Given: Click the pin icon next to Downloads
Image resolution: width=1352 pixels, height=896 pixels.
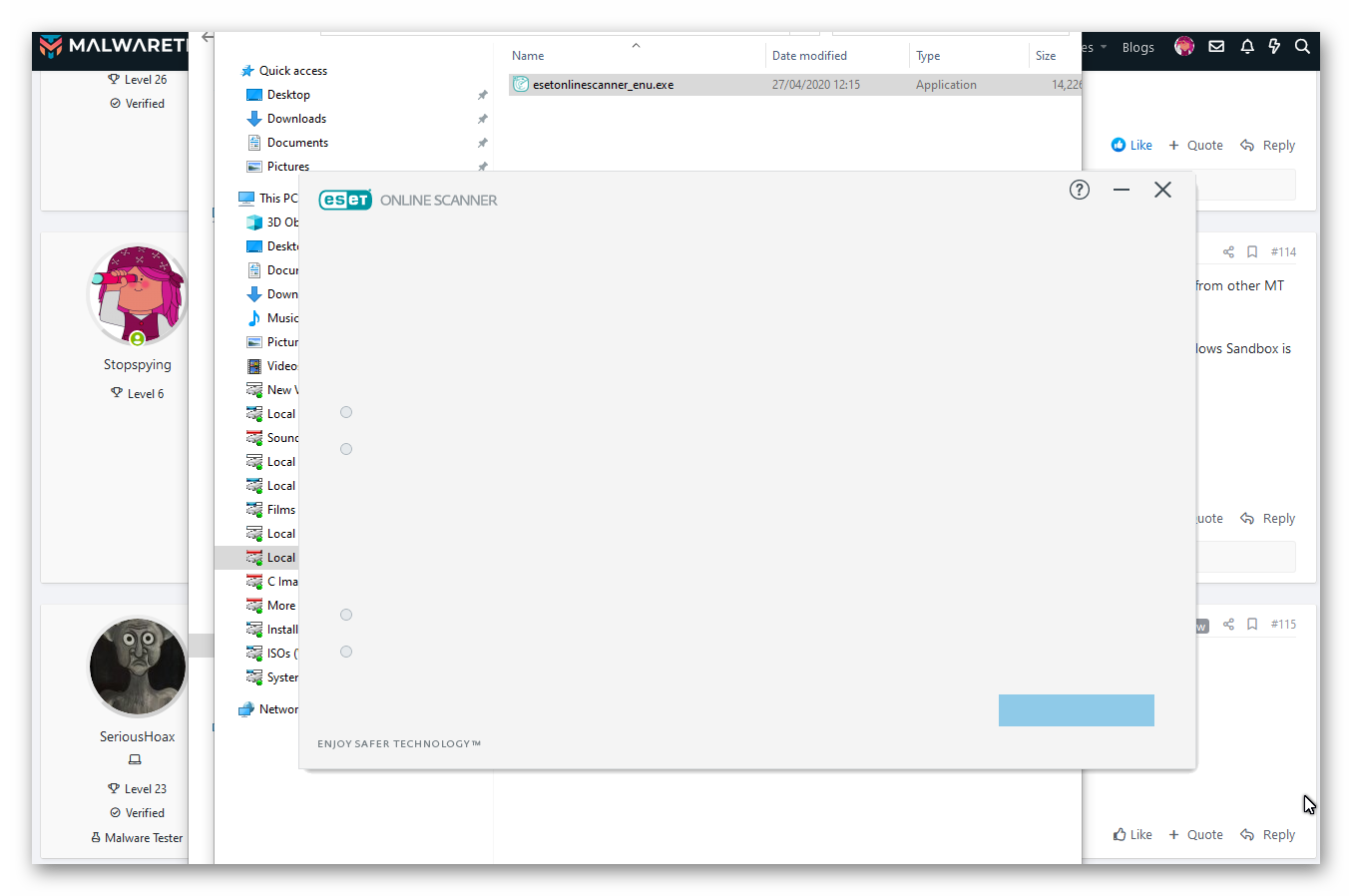Looking at the screenshot, I should tap(483, 119).
